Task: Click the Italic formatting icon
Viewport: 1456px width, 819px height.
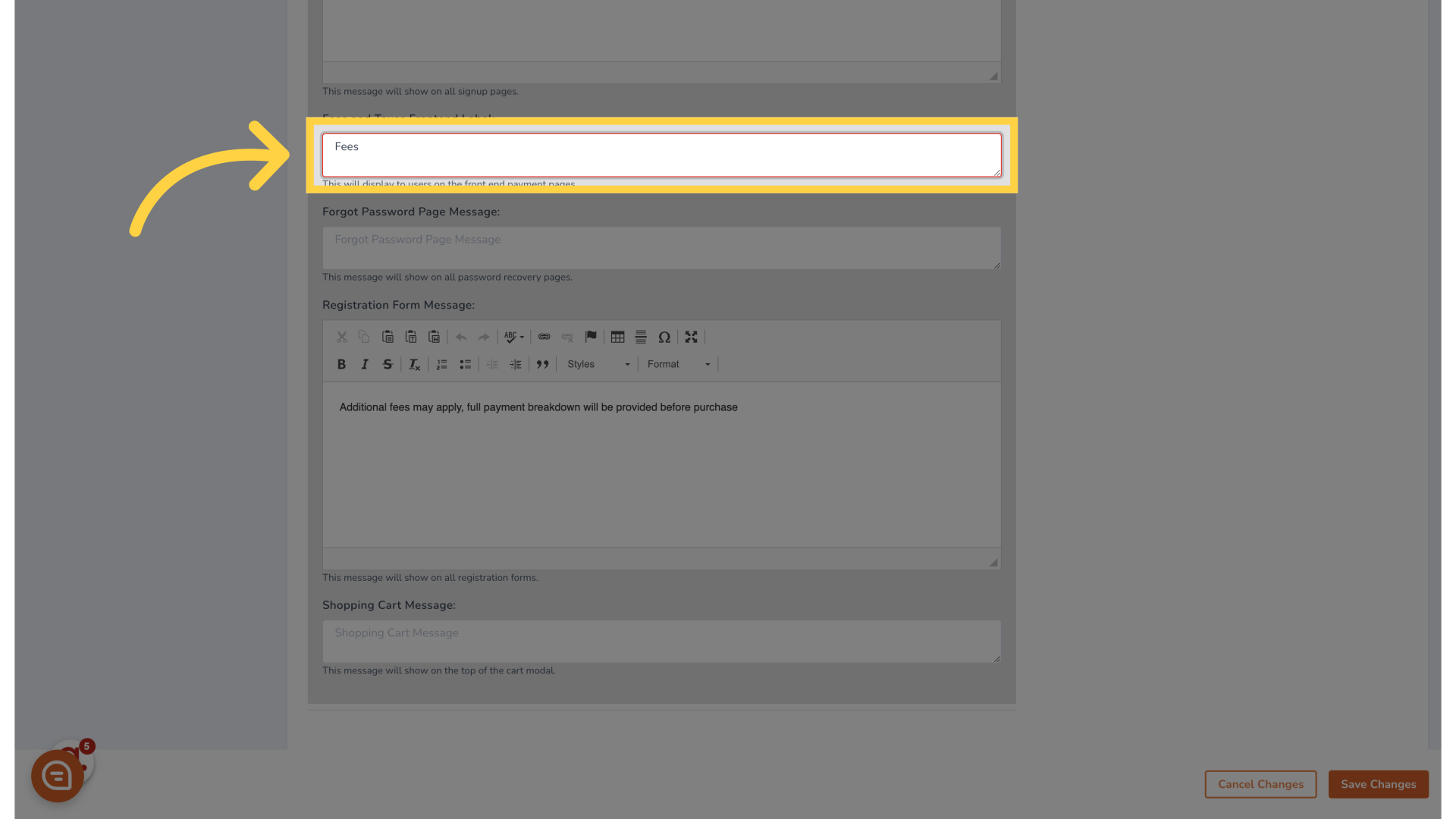Action: point(363,363)
